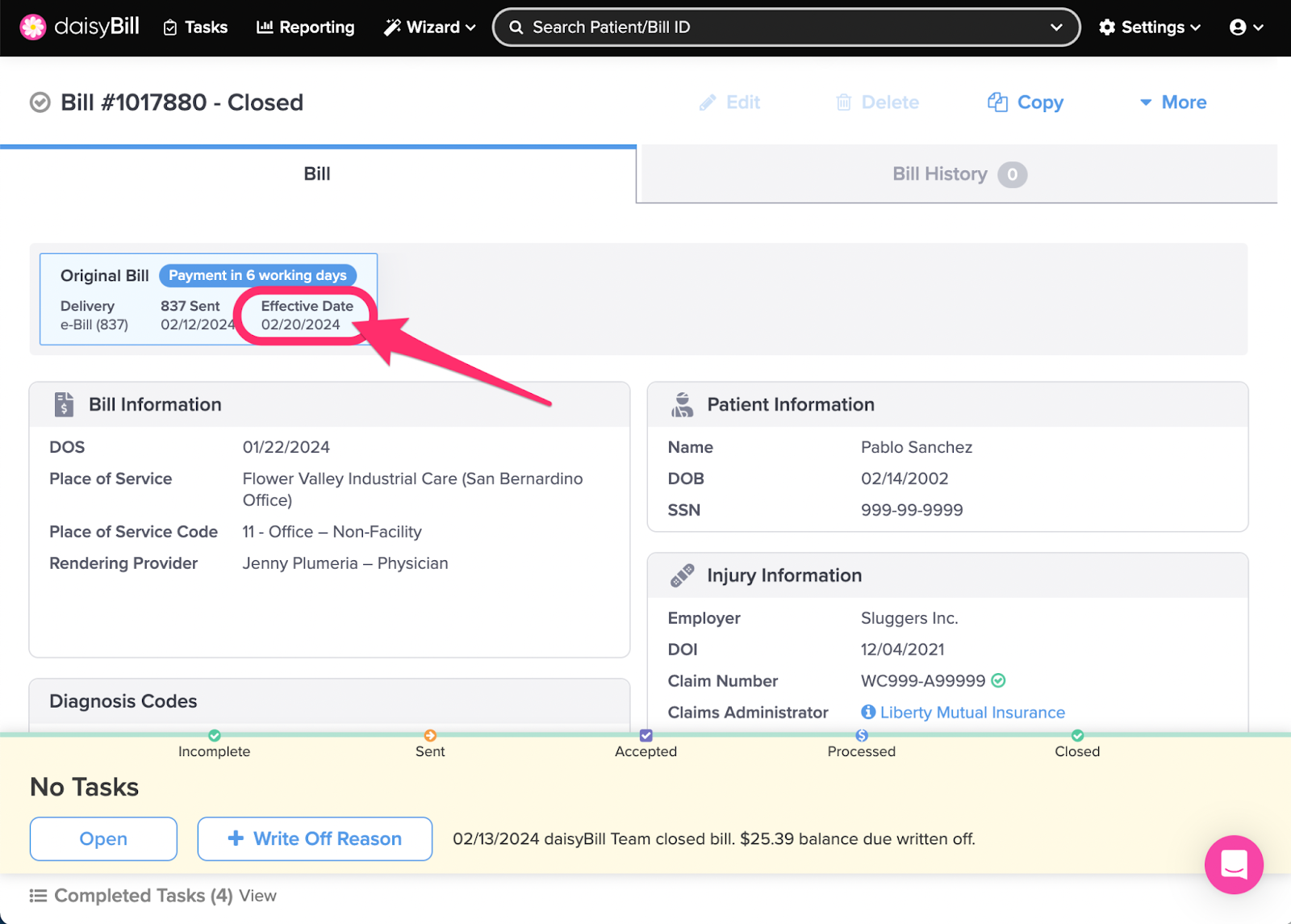Expand the user account menu
The width and height of the screenshot is (1291, 924).
(x=1246, y=27)
